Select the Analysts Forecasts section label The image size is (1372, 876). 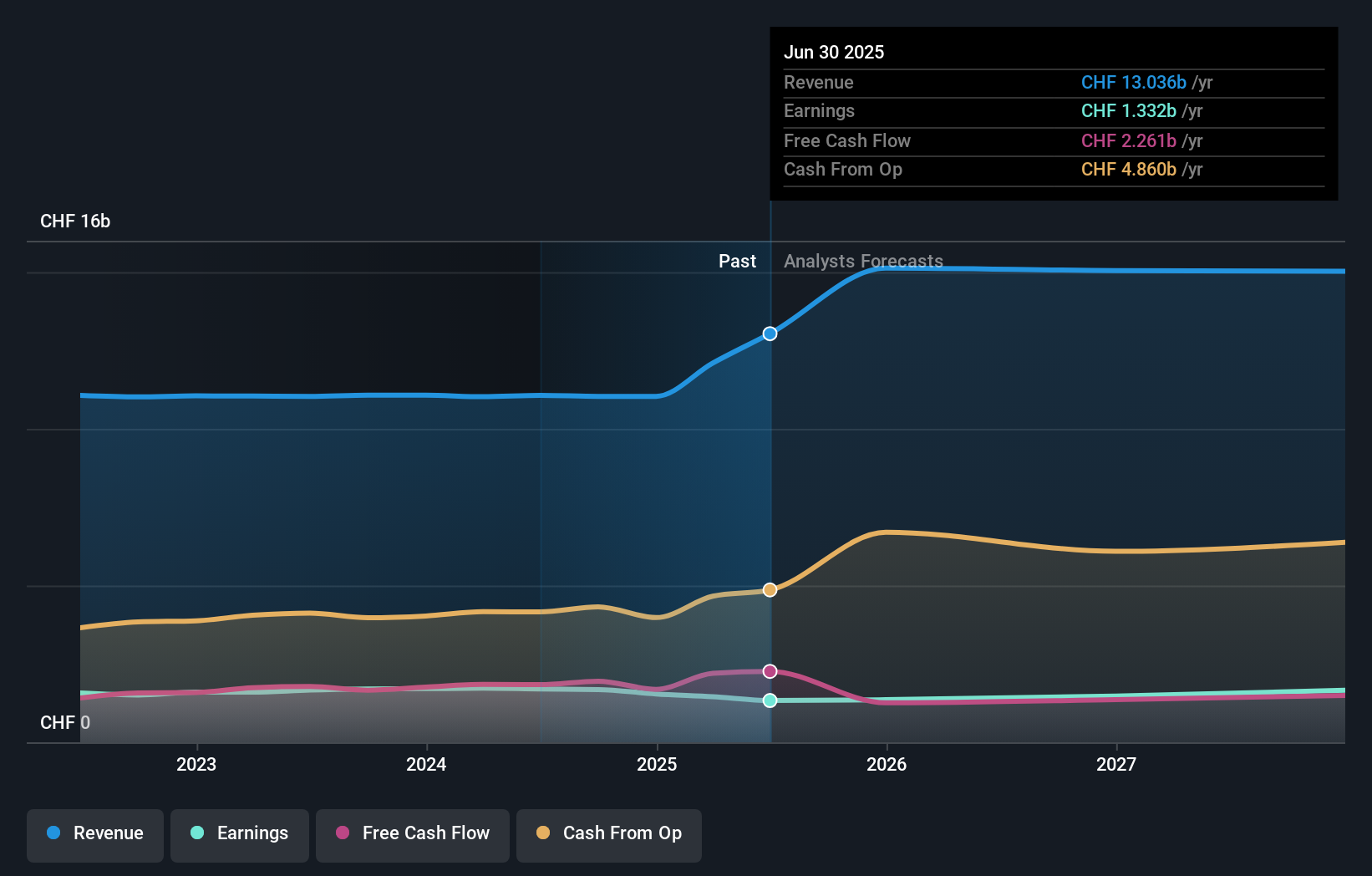click(x=863, y=261)
